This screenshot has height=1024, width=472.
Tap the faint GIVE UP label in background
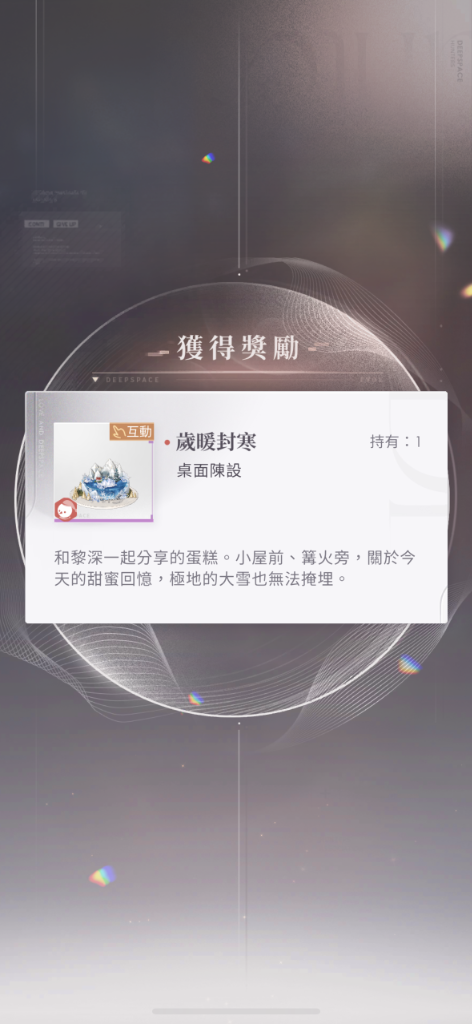(66, 224)
